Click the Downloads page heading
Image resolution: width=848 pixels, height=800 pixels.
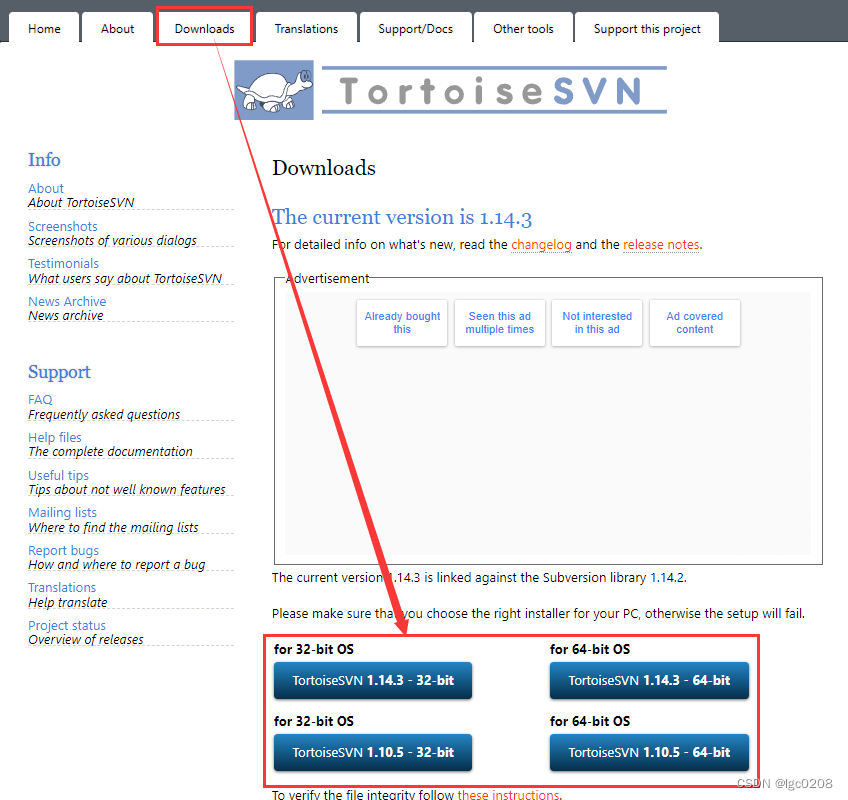pos(324,168)
